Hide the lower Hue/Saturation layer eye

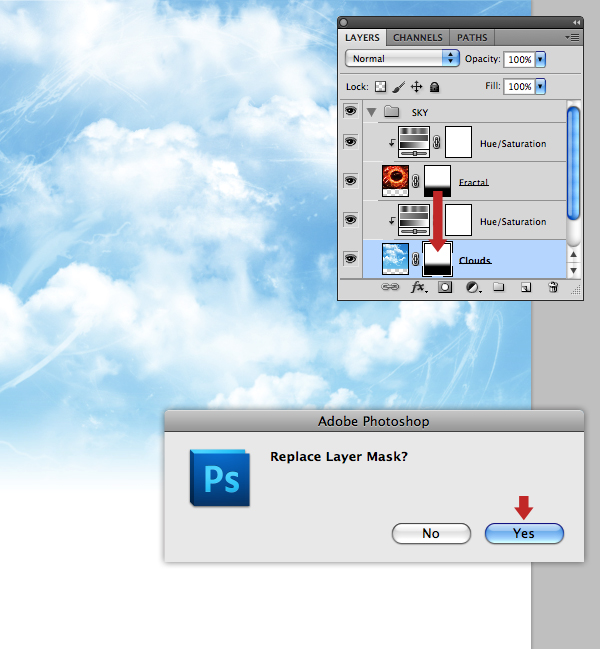[350, 219]
